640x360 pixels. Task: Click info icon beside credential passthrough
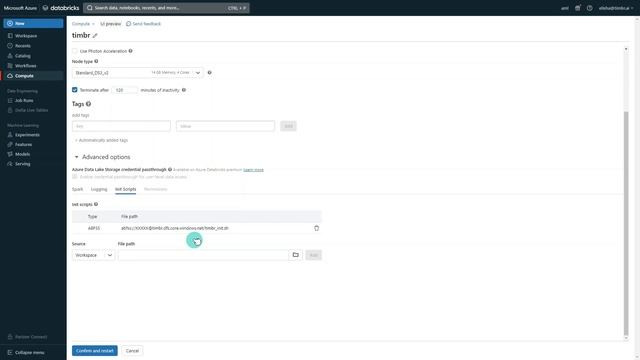(170, 169)
